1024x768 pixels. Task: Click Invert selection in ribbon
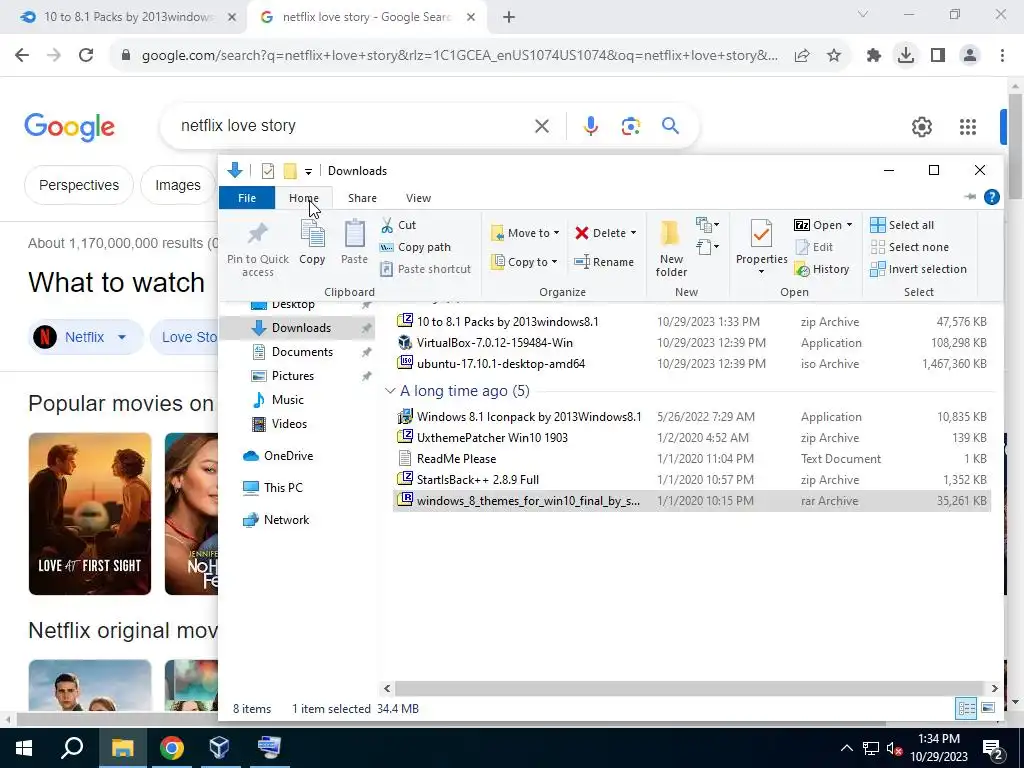click(x=918, y=269)
